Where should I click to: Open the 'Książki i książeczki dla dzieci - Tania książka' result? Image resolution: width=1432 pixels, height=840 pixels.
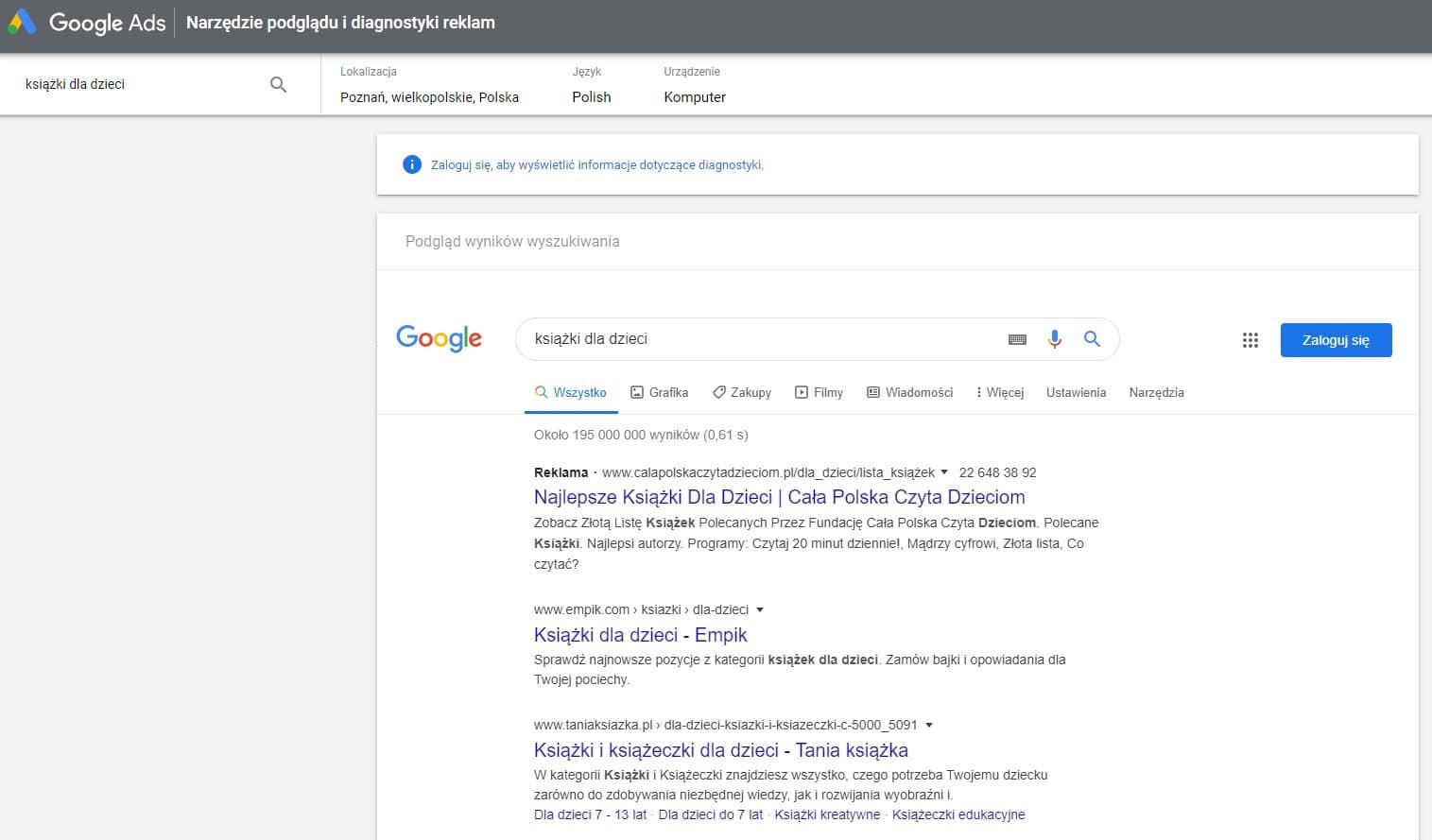click(721, 750)
